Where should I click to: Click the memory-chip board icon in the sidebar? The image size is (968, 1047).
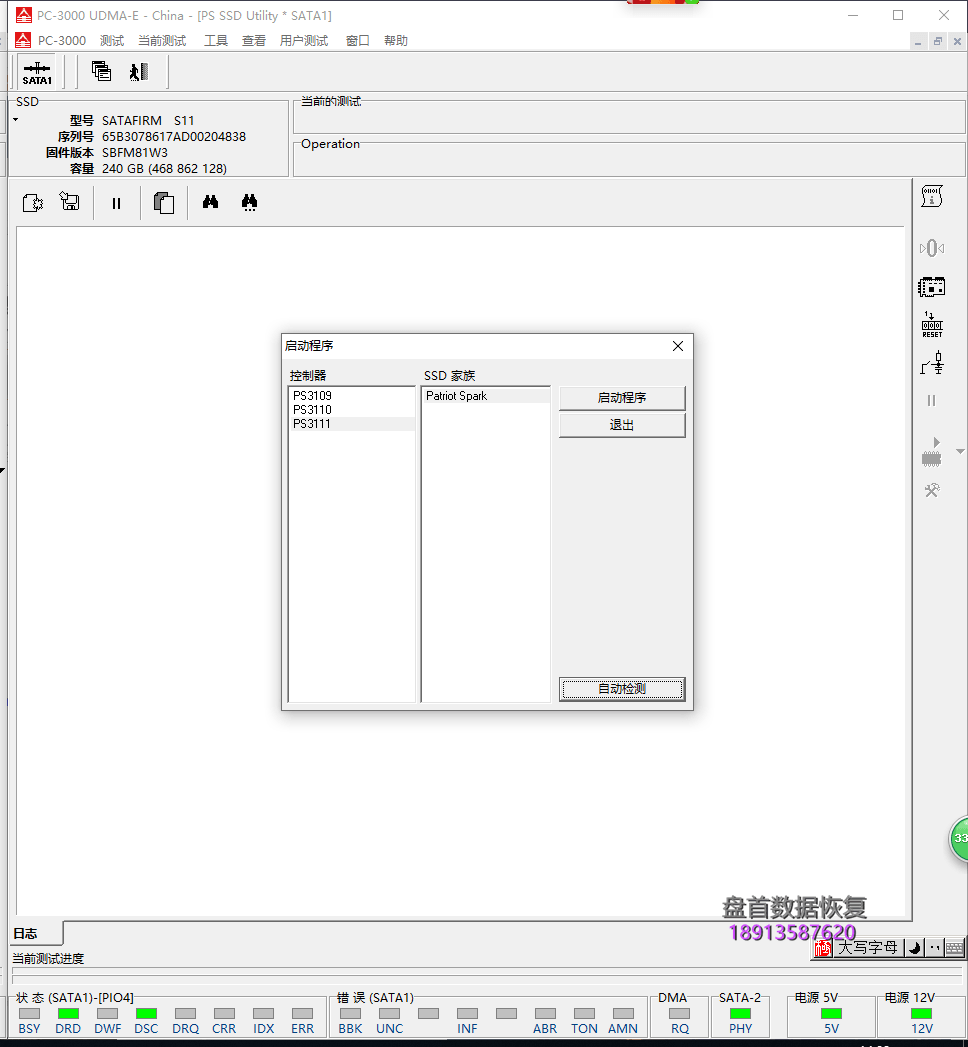point(931,287)
